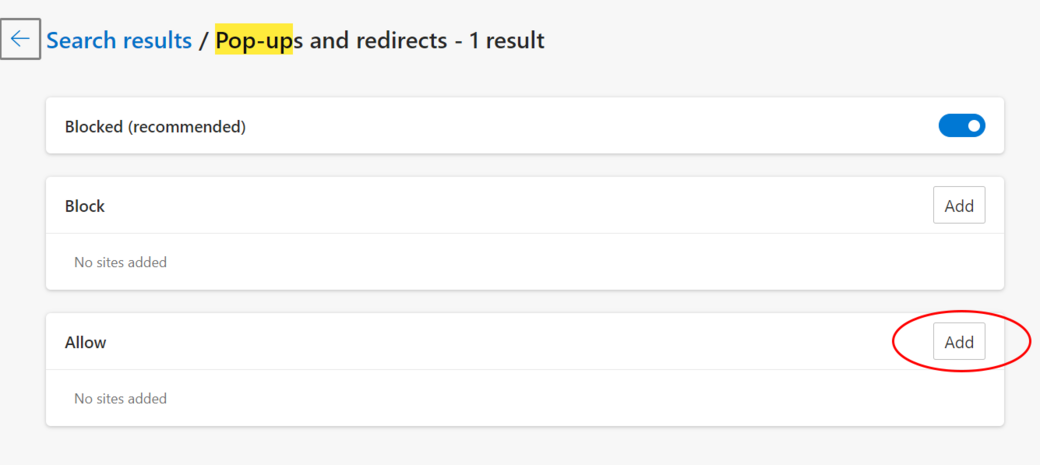Click empty space in the Blocked row
The image size is (1040, 465).
tap(580, 127)
